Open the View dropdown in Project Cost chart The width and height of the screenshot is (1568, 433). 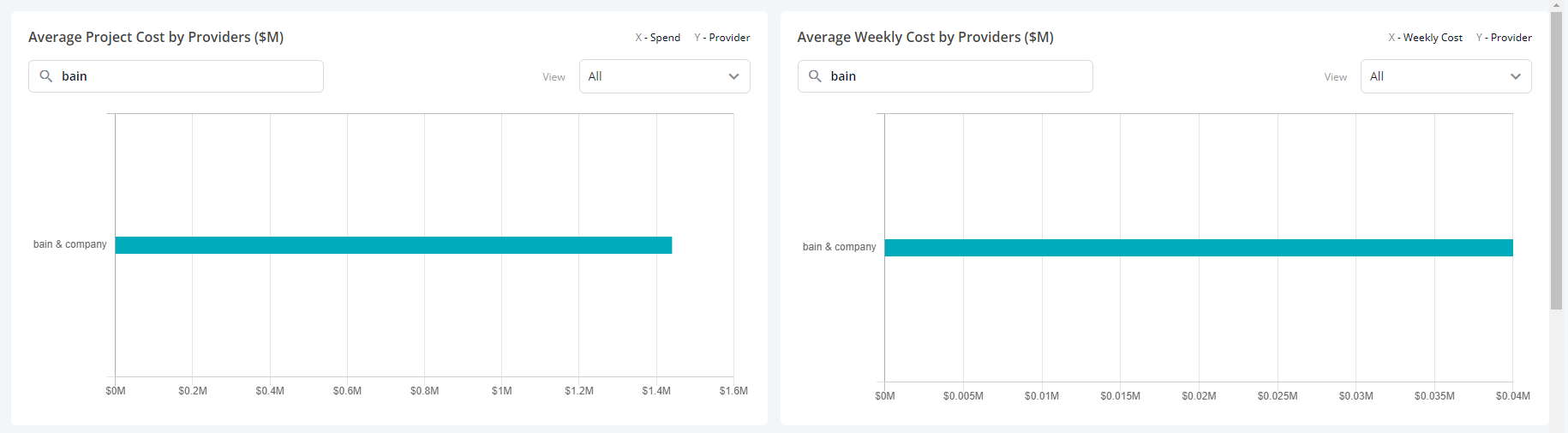coord(665,76)
